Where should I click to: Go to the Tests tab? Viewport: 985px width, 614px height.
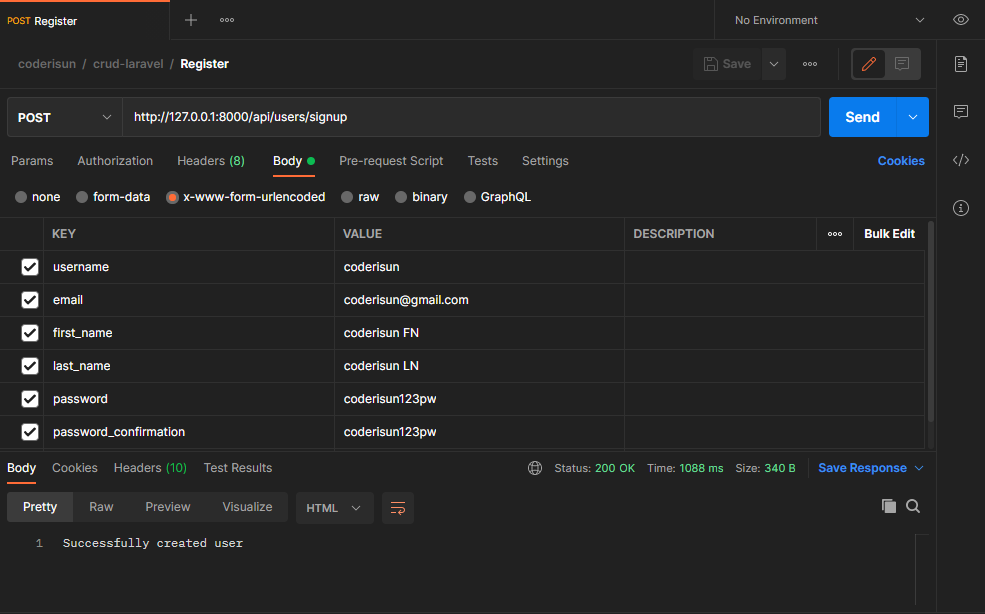pos(482,161)
